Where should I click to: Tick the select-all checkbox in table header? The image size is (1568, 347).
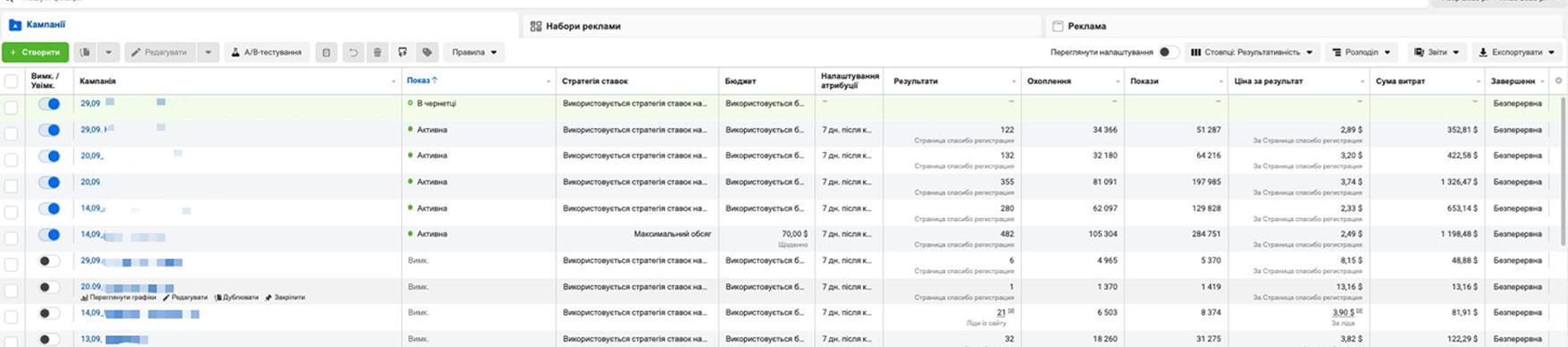(x=11, y=81)
